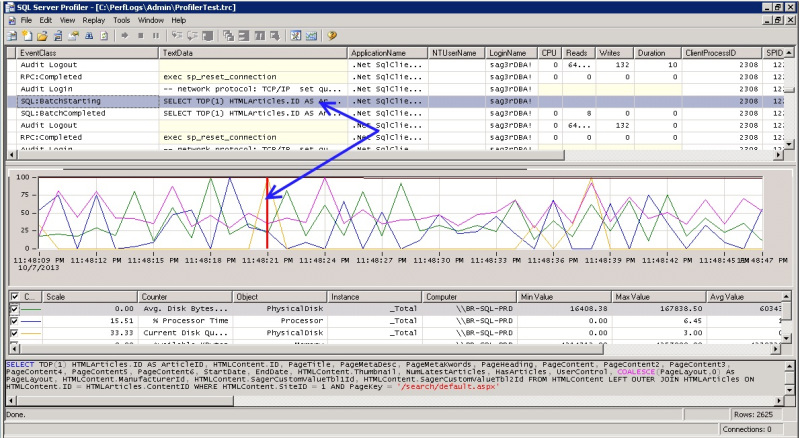Open the File menu
Image resolution: width=800 pixels, height=438 pixels.
pos(26,19)
